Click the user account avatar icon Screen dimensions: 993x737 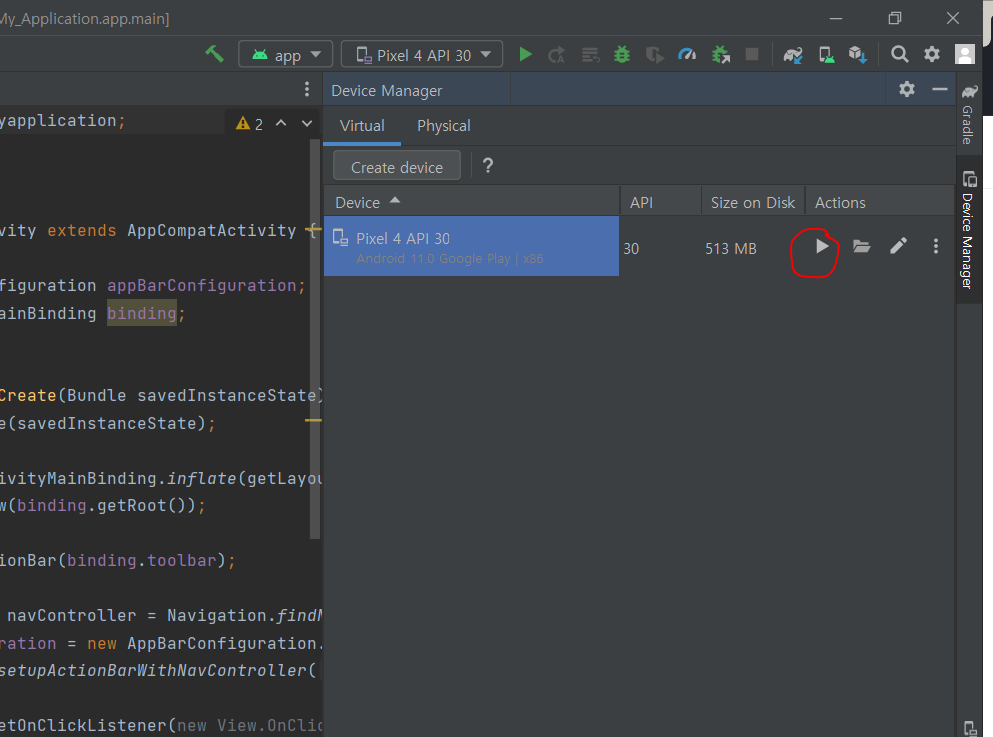(965, 54)
